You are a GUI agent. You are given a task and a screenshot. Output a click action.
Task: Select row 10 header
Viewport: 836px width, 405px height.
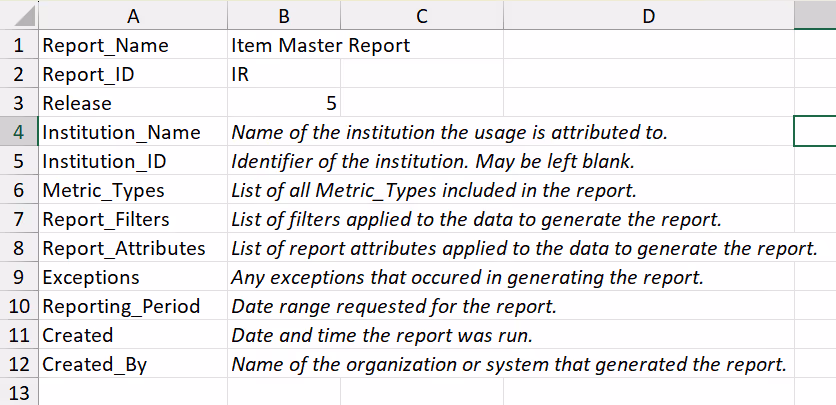tap(19, 305)
